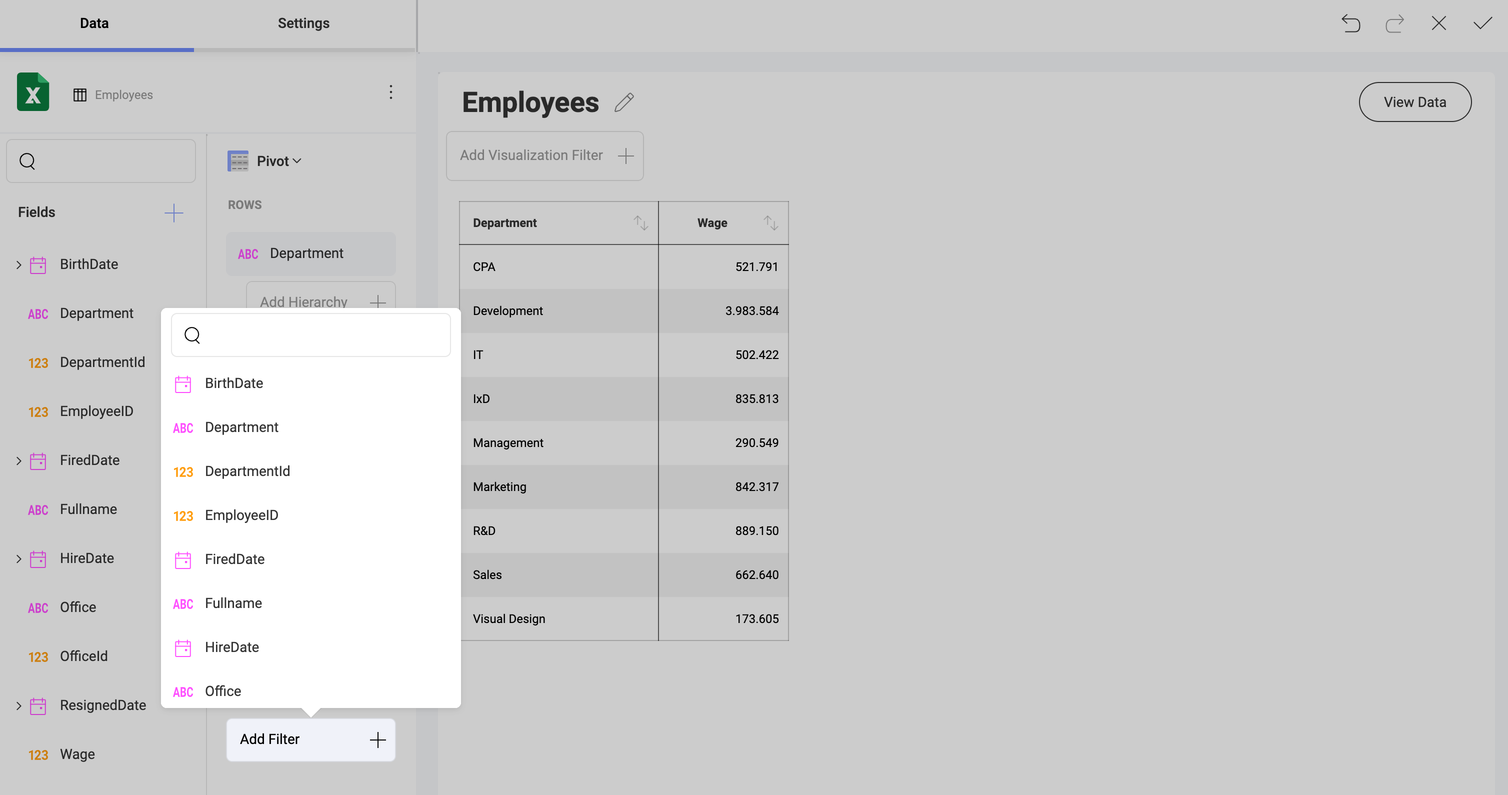Click the wage value 521.791
1508x795 pixels.
tap(757, 267)
